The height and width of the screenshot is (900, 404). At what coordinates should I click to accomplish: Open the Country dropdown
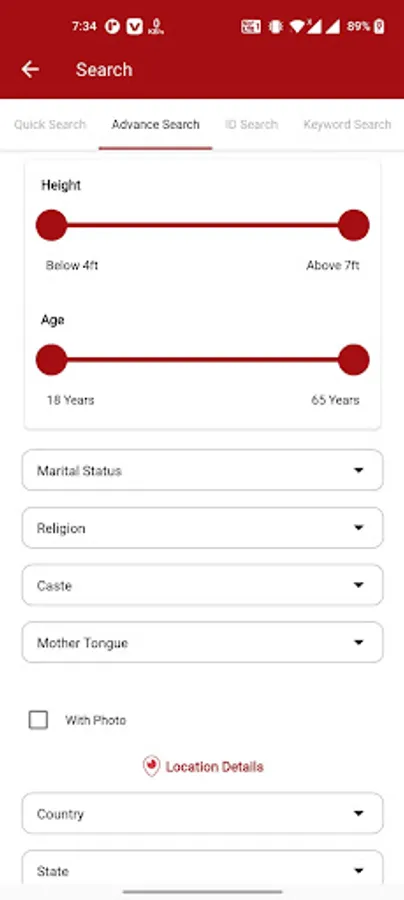pos(203,813)
